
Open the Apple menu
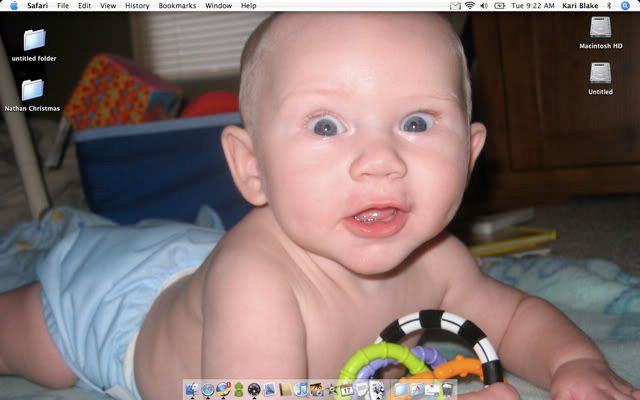click(x=13, y=5)
